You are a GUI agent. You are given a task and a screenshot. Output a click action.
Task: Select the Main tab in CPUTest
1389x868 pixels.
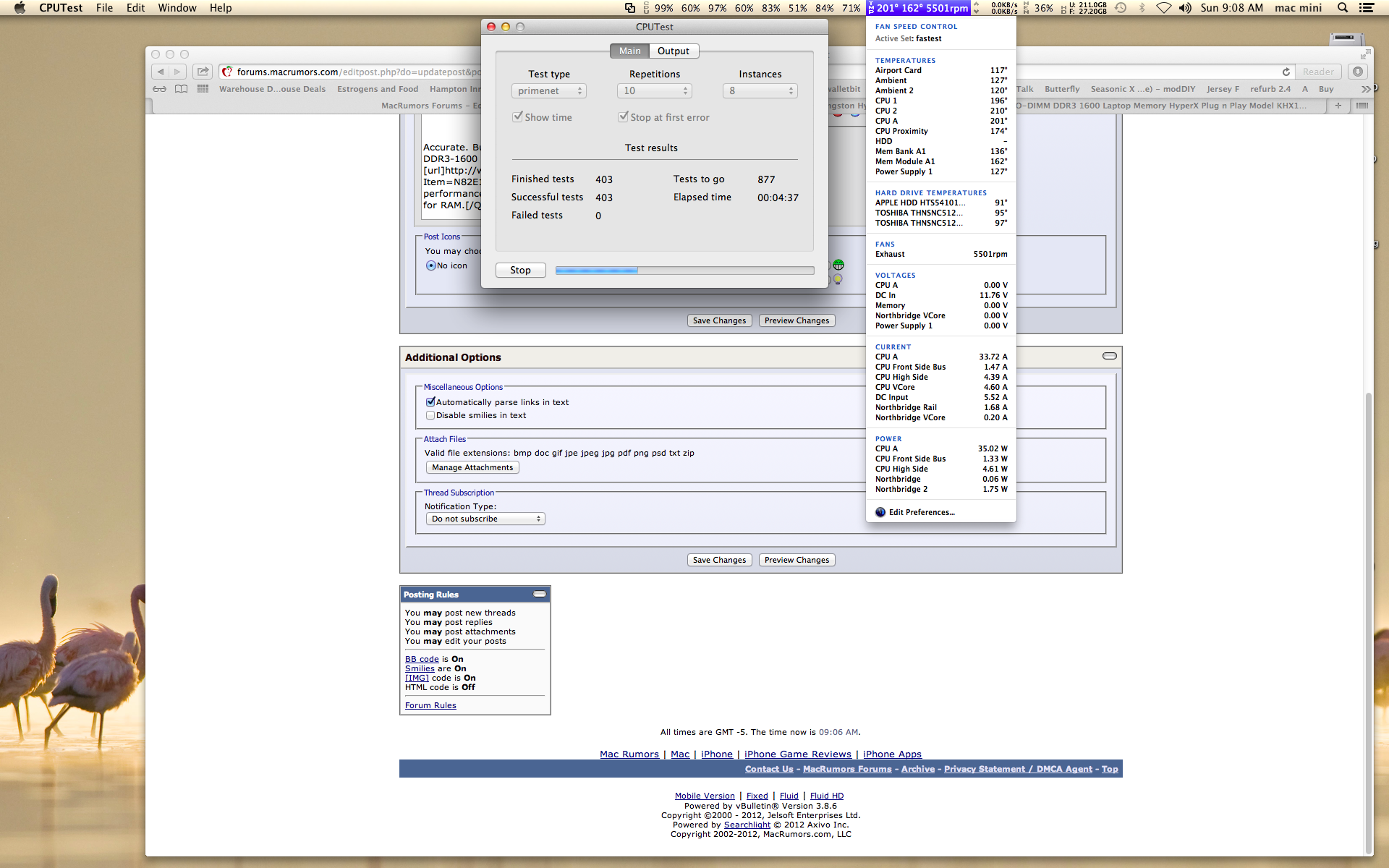click(629, 51)
